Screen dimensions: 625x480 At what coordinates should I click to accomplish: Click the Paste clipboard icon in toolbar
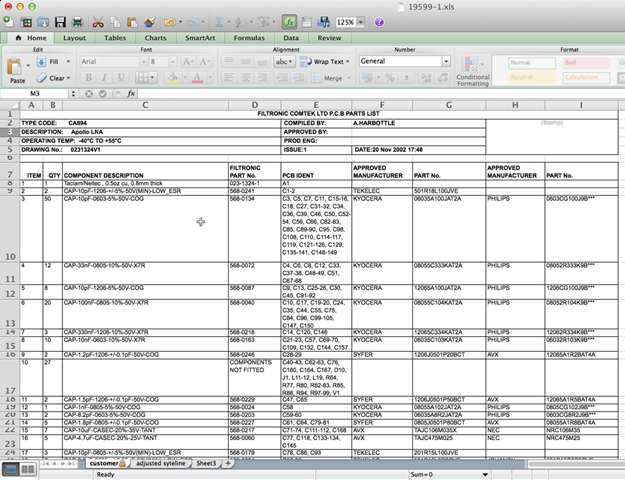132,22
